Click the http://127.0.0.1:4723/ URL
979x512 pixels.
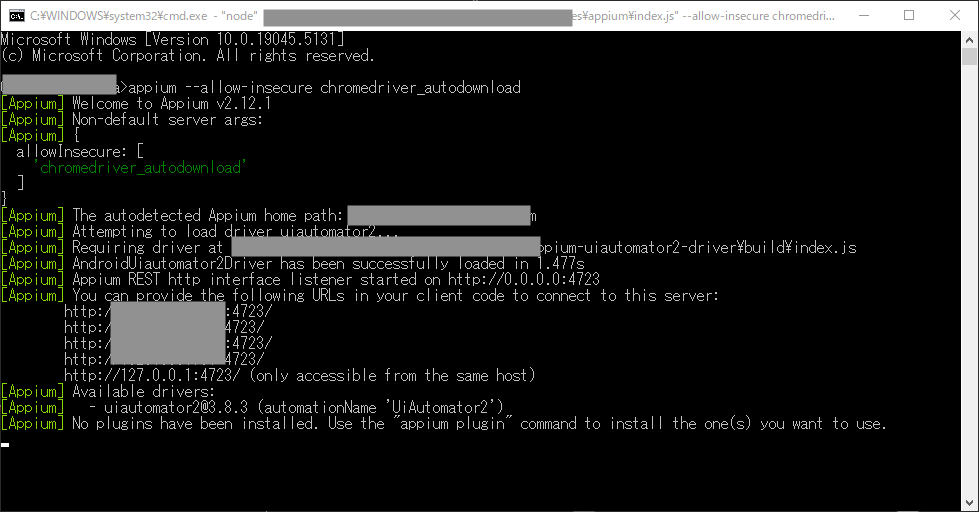[152, 375]
